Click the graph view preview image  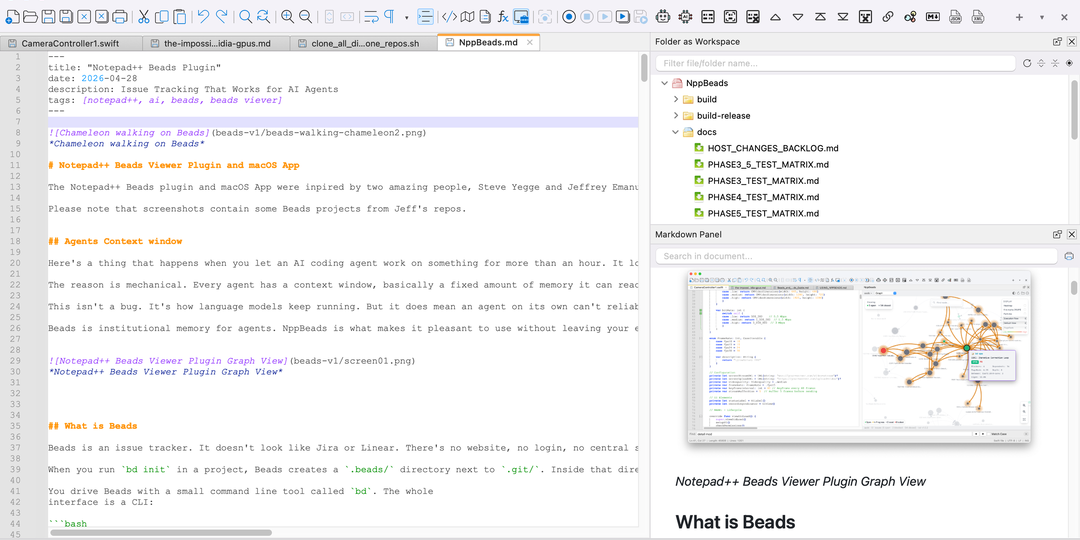(x=859, y=357)
